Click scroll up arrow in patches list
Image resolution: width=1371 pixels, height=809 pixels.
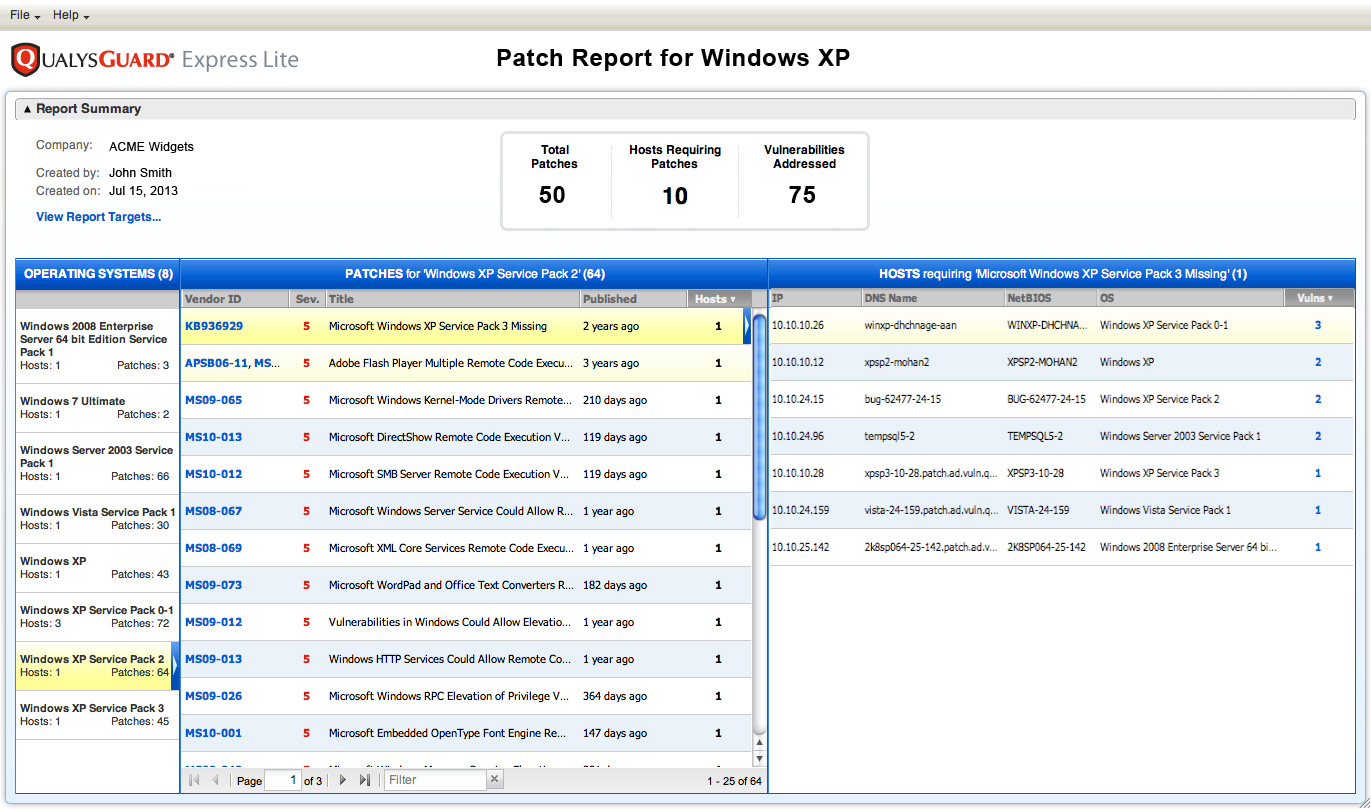(759, 743)
